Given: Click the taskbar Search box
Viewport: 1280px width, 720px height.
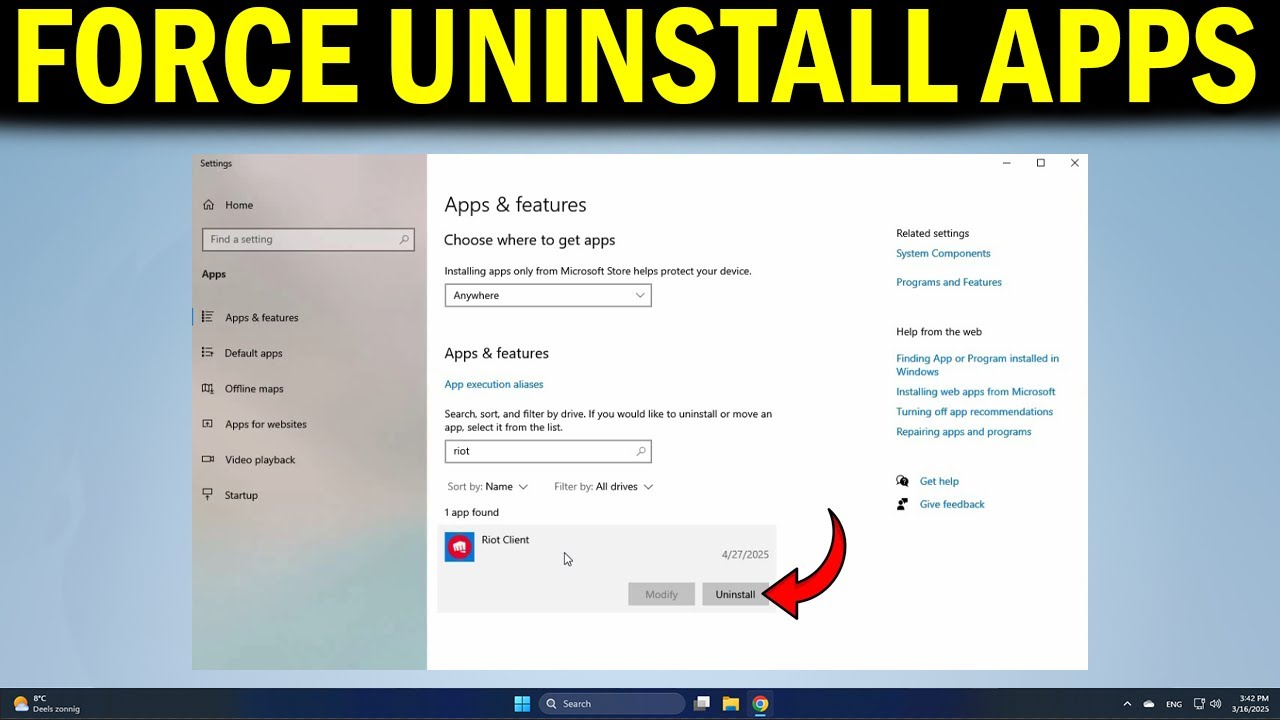Looking at the screenshot, I should [612, 703].
